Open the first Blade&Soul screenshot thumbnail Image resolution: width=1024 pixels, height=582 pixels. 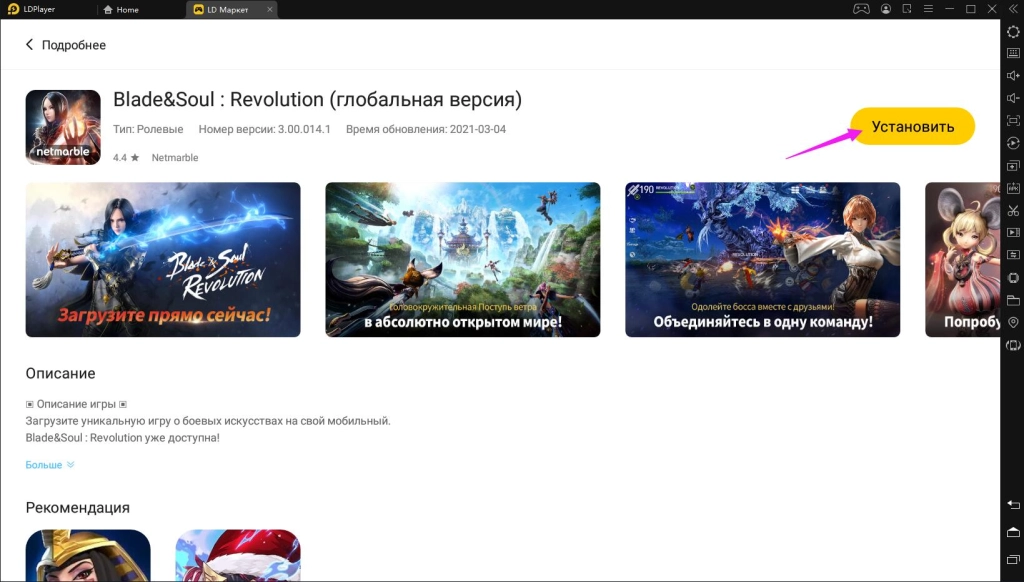click(x=162, y=259)
